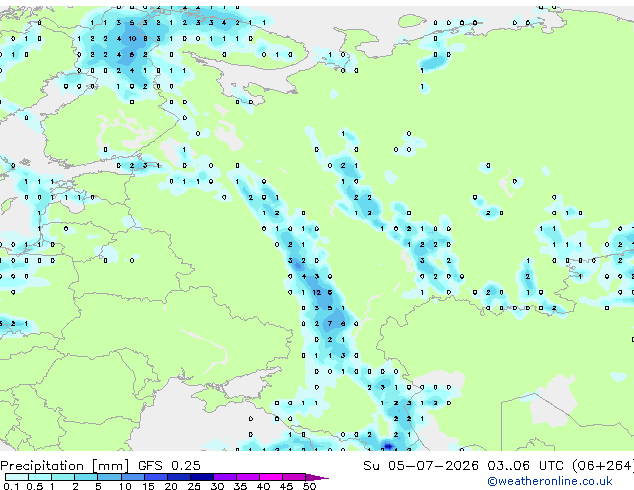Click the "12" precipitation value on the map
Screen dimensions: 634x490
pyautogui.click(x=317, y=292)
